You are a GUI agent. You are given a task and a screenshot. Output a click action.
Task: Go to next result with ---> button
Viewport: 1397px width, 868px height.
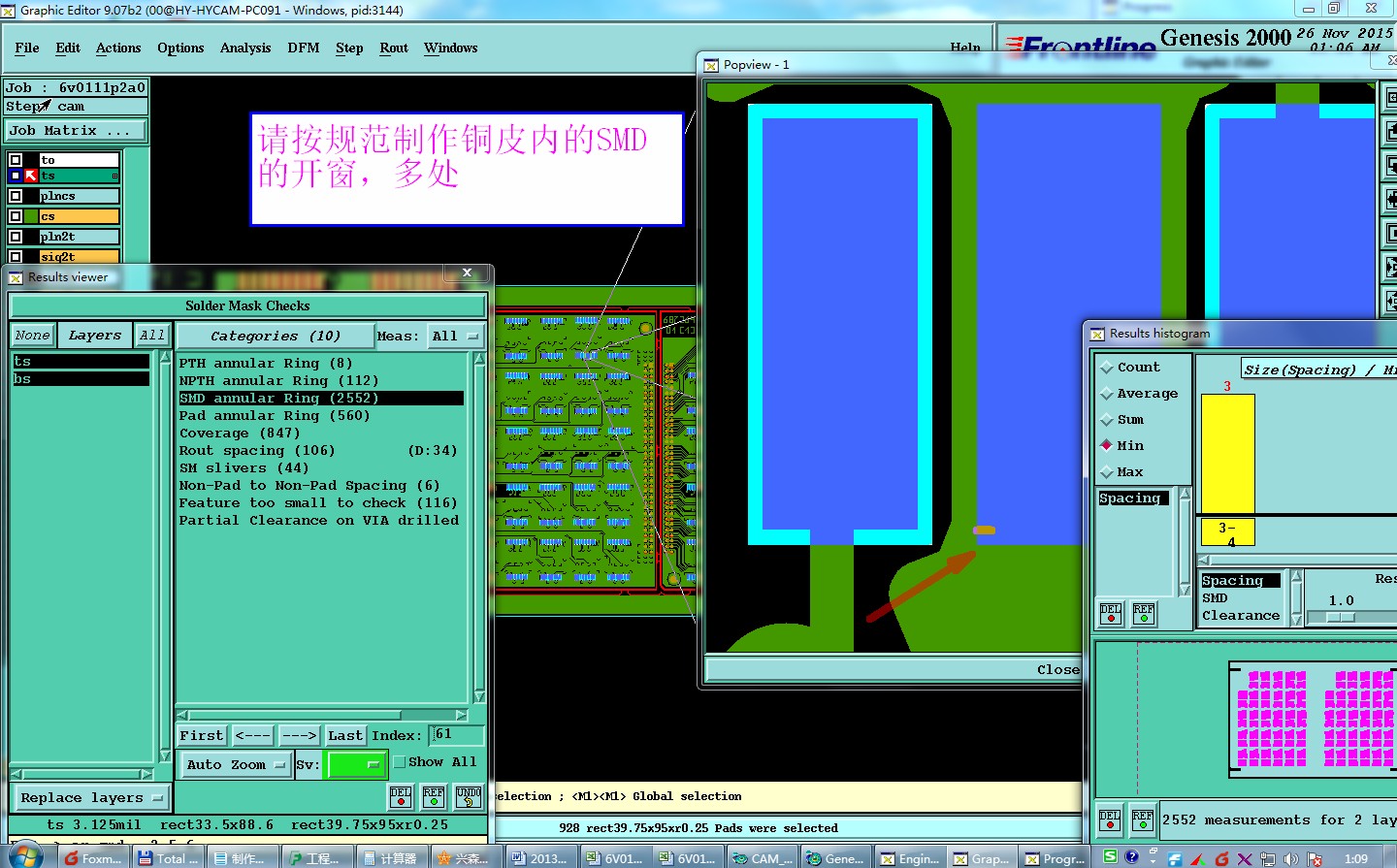point(300,735)
